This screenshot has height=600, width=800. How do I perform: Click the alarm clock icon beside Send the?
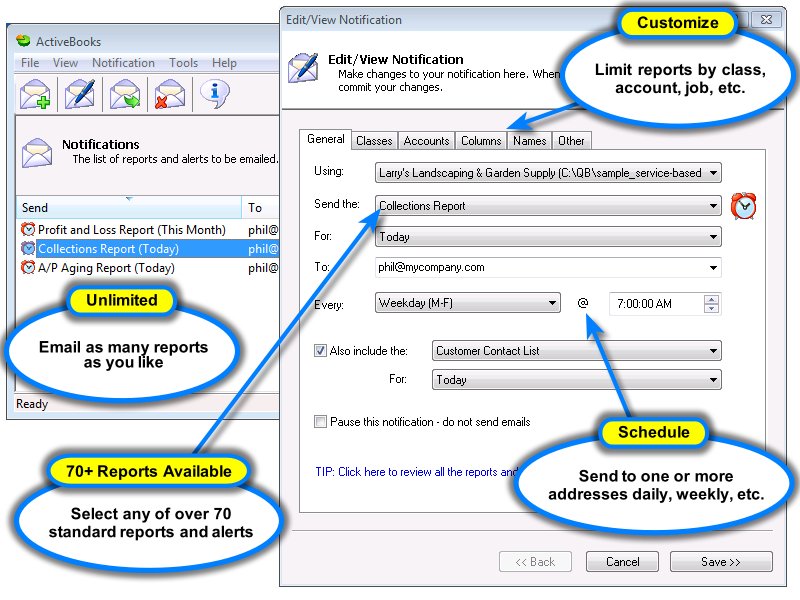743,206
